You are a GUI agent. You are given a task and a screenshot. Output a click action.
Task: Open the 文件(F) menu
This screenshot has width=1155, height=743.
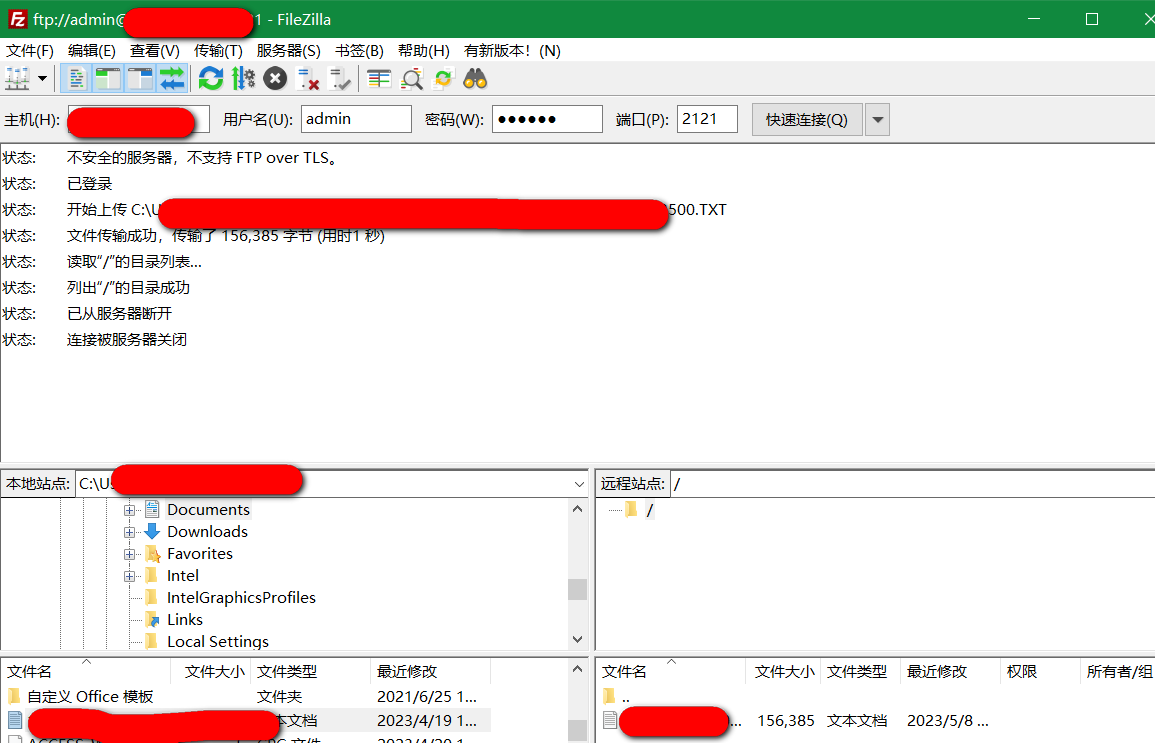[x=30, y=51]
